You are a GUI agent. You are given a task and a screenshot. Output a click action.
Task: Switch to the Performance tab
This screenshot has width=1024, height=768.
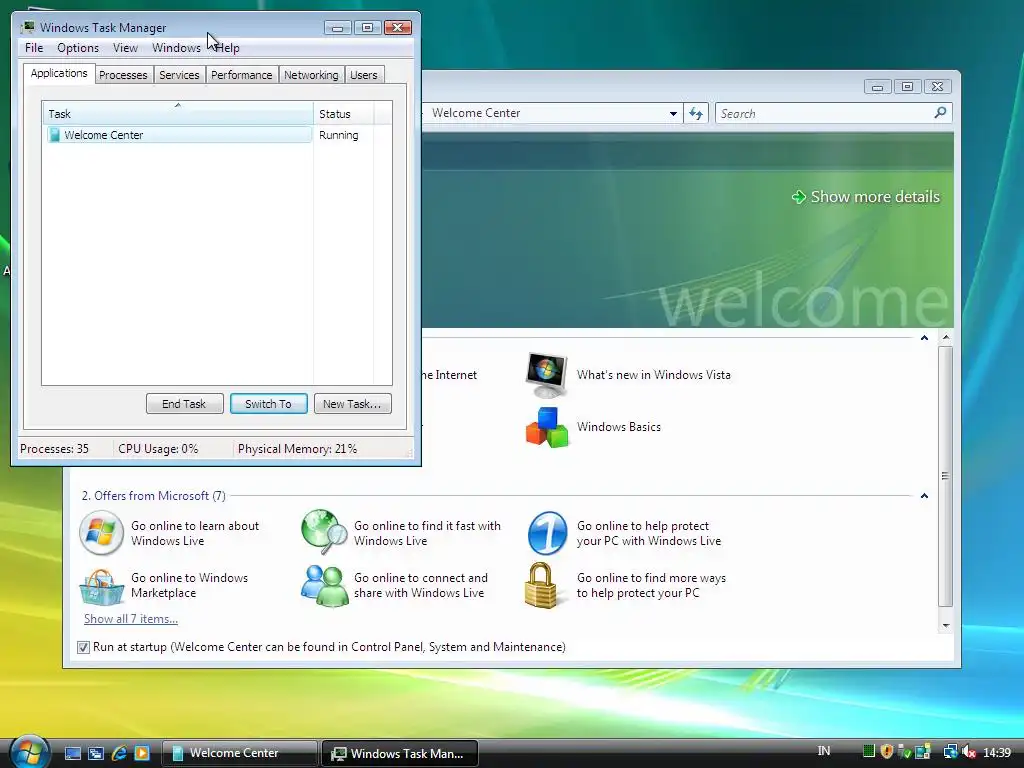(x=242, y=75)
